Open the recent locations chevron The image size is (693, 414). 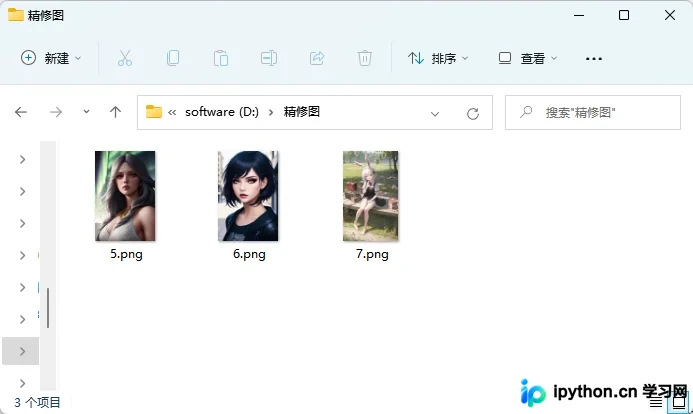tap(87, 112)
